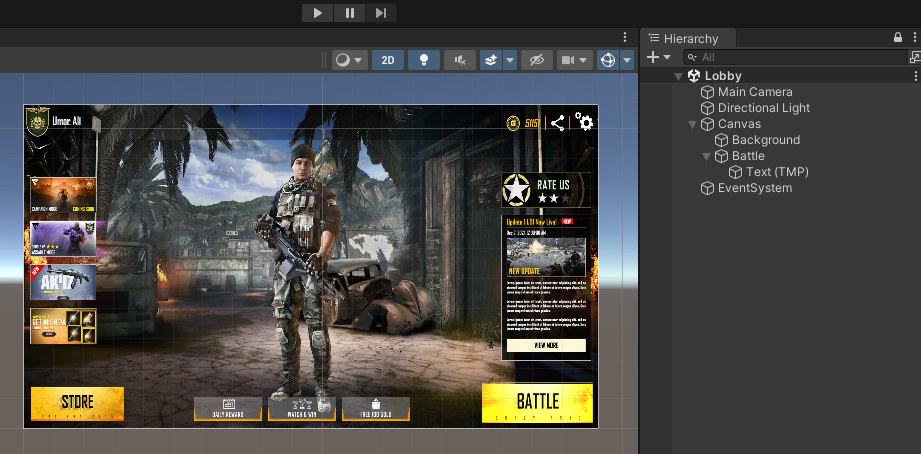This screenshot has height=454, width=921.
Task: Open the Lobby scene three-dot context menu
Action: (x=915, y=76)
